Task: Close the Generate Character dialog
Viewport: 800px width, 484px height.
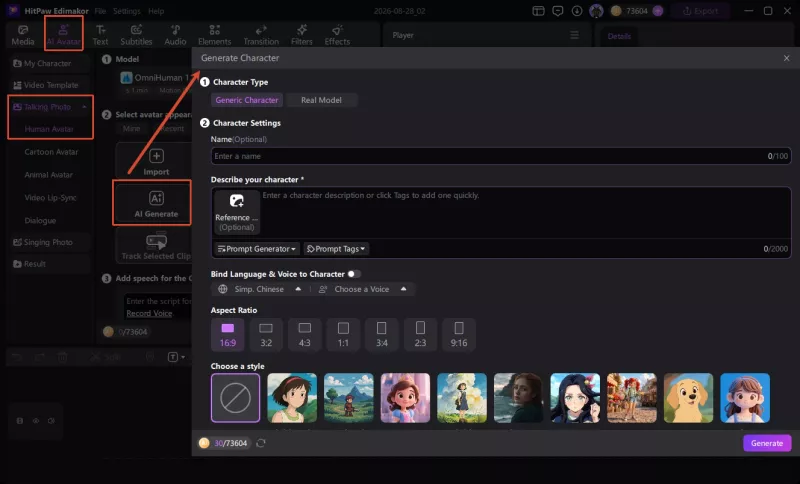Action: (x=786, y=58)
